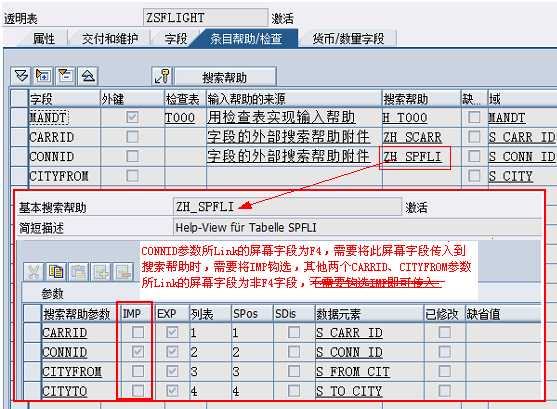Click the basic search help field ZH_SPFLI
Viewport: 557px width, 409px height.
(x=287, y=206)
